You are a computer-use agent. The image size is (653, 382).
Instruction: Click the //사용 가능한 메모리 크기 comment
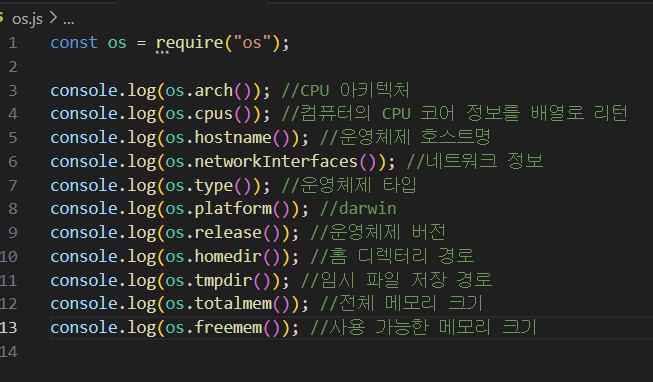[x=424, y=328]
